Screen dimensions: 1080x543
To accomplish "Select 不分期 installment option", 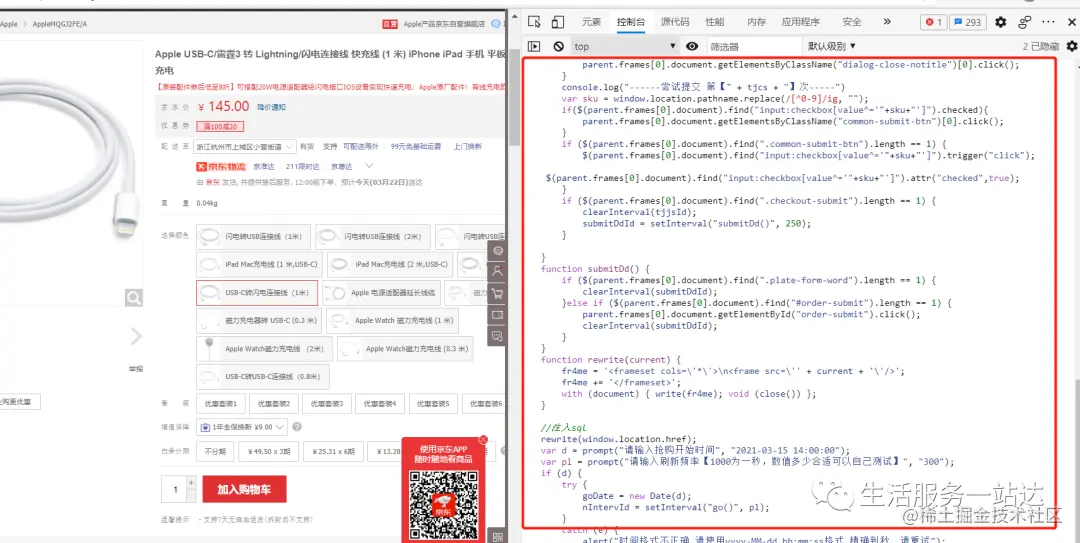I will point(214,453).
